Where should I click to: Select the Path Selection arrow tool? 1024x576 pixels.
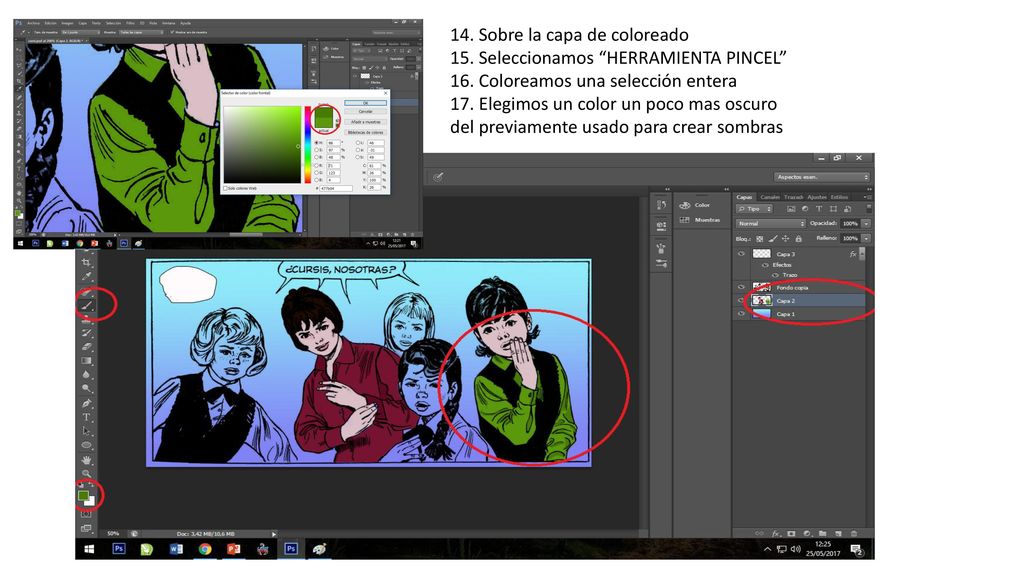86,431
